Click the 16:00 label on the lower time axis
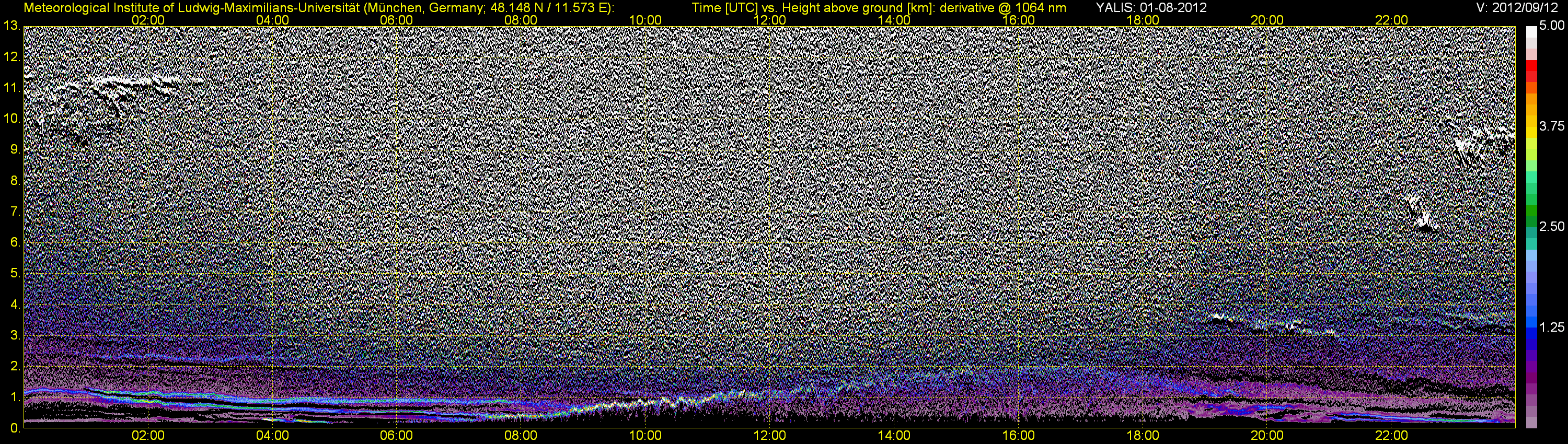Screen dimensions: 1568x444 coord(1018,436)
